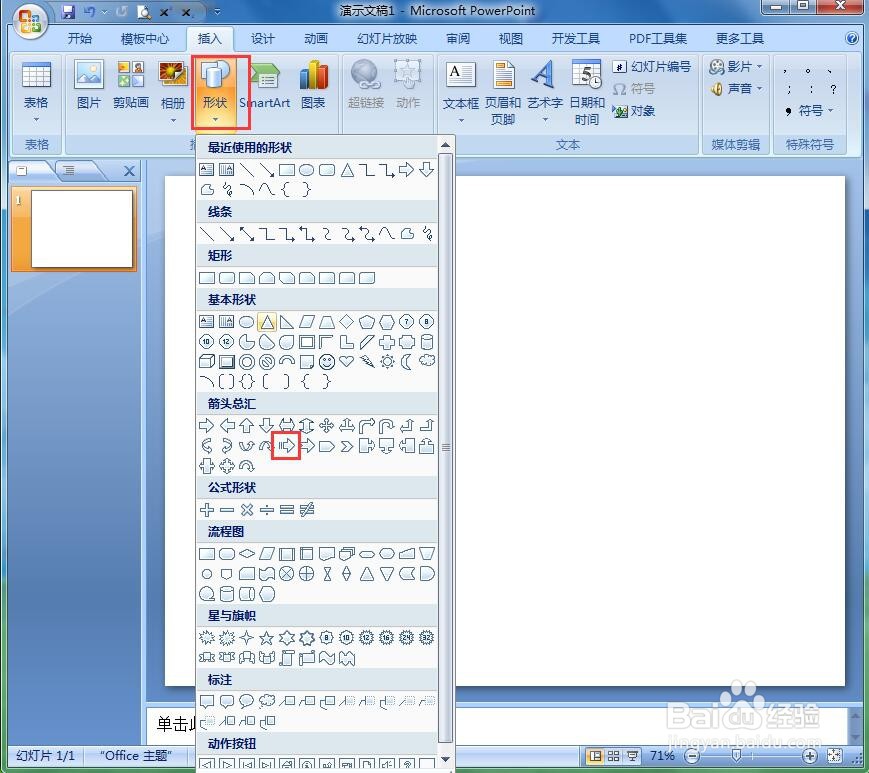The image size is (869, 773).
Task: Open the special symbols dropdown
Action: tap(810, 111)
